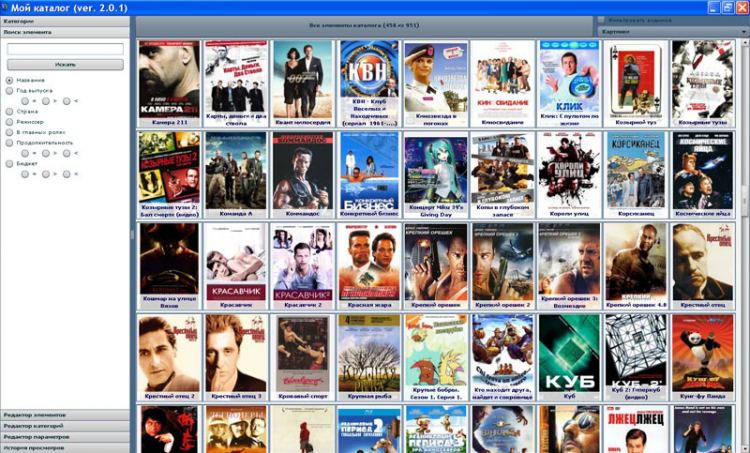
Task: Open the Кровавый спорт poster
Action: pyautogui.click(x=302, y=353)
